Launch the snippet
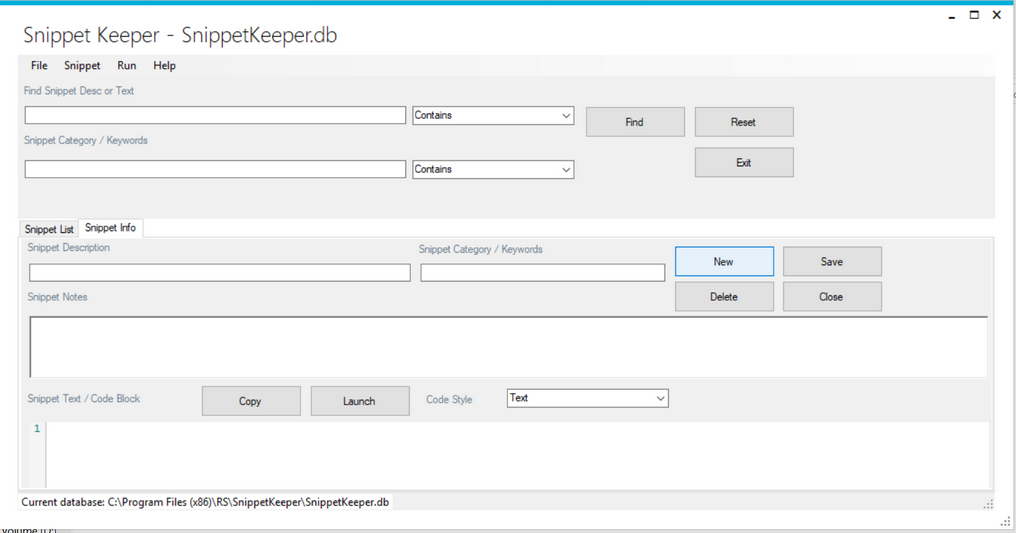Screen dimensions: 1016x533 [x=360, y=401]
